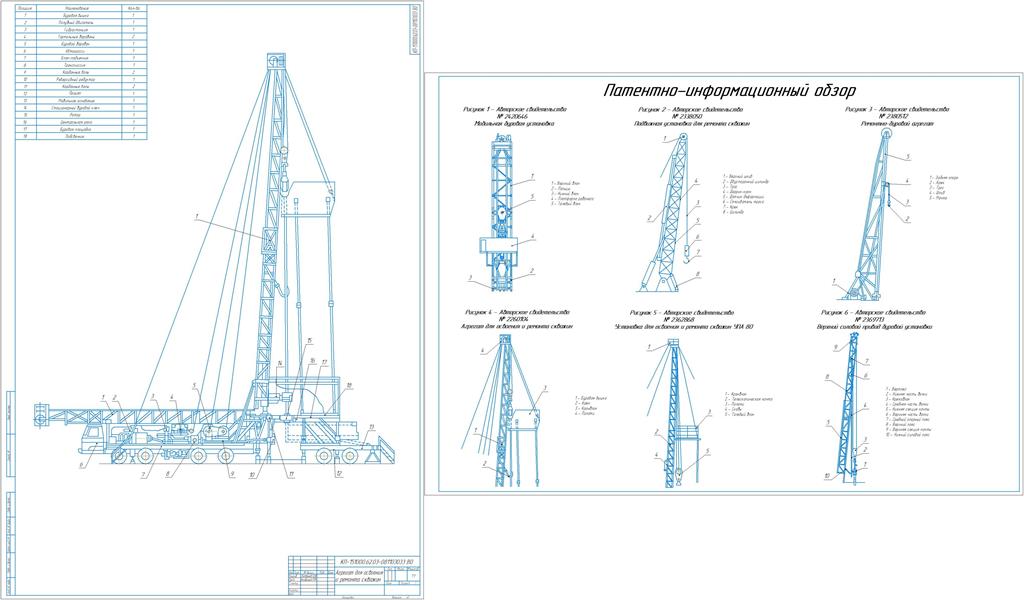Click the parts legend beside the Figure 2 drawing
The height and width of the screenshot is (600, 1024).
[x=746, y=194]
